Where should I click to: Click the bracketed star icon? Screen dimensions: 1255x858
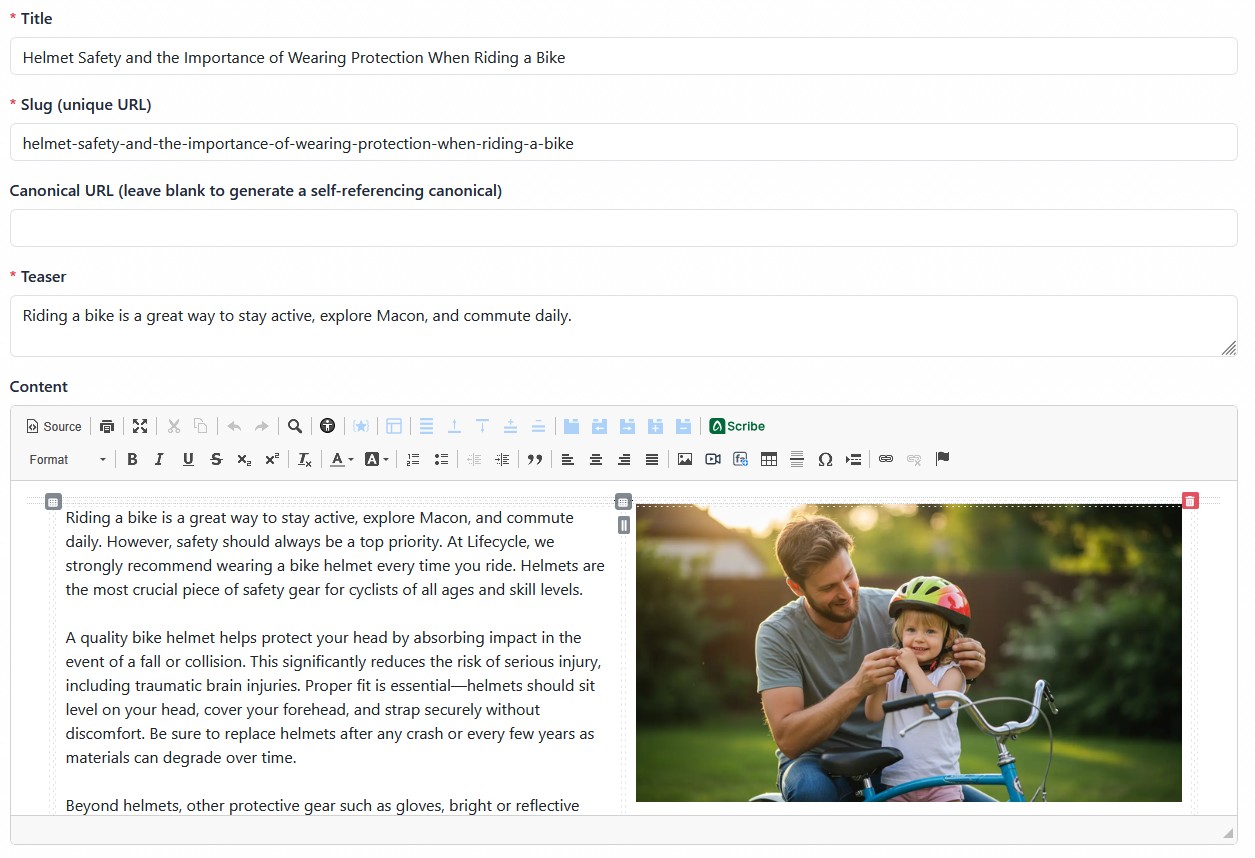361,426
